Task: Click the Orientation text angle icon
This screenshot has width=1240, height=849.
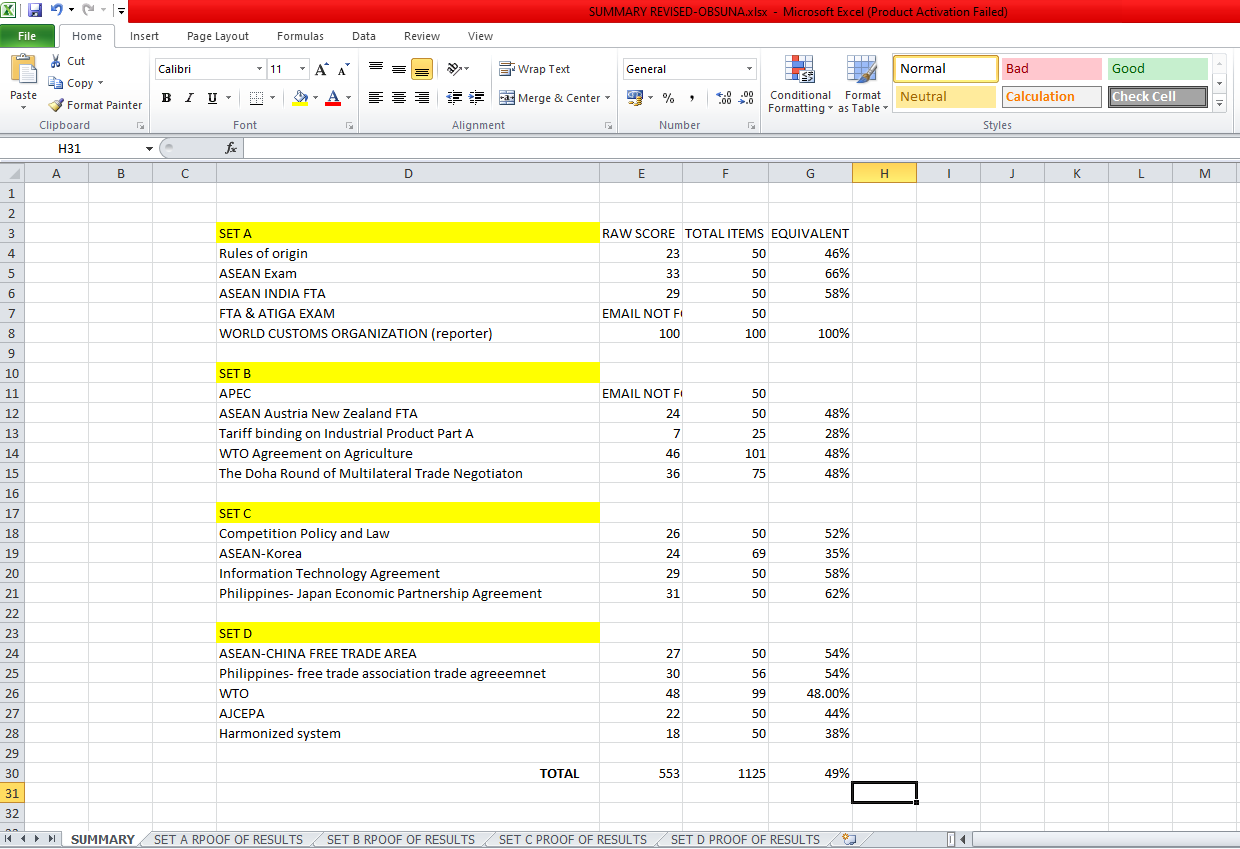Action: click(453, 69)
